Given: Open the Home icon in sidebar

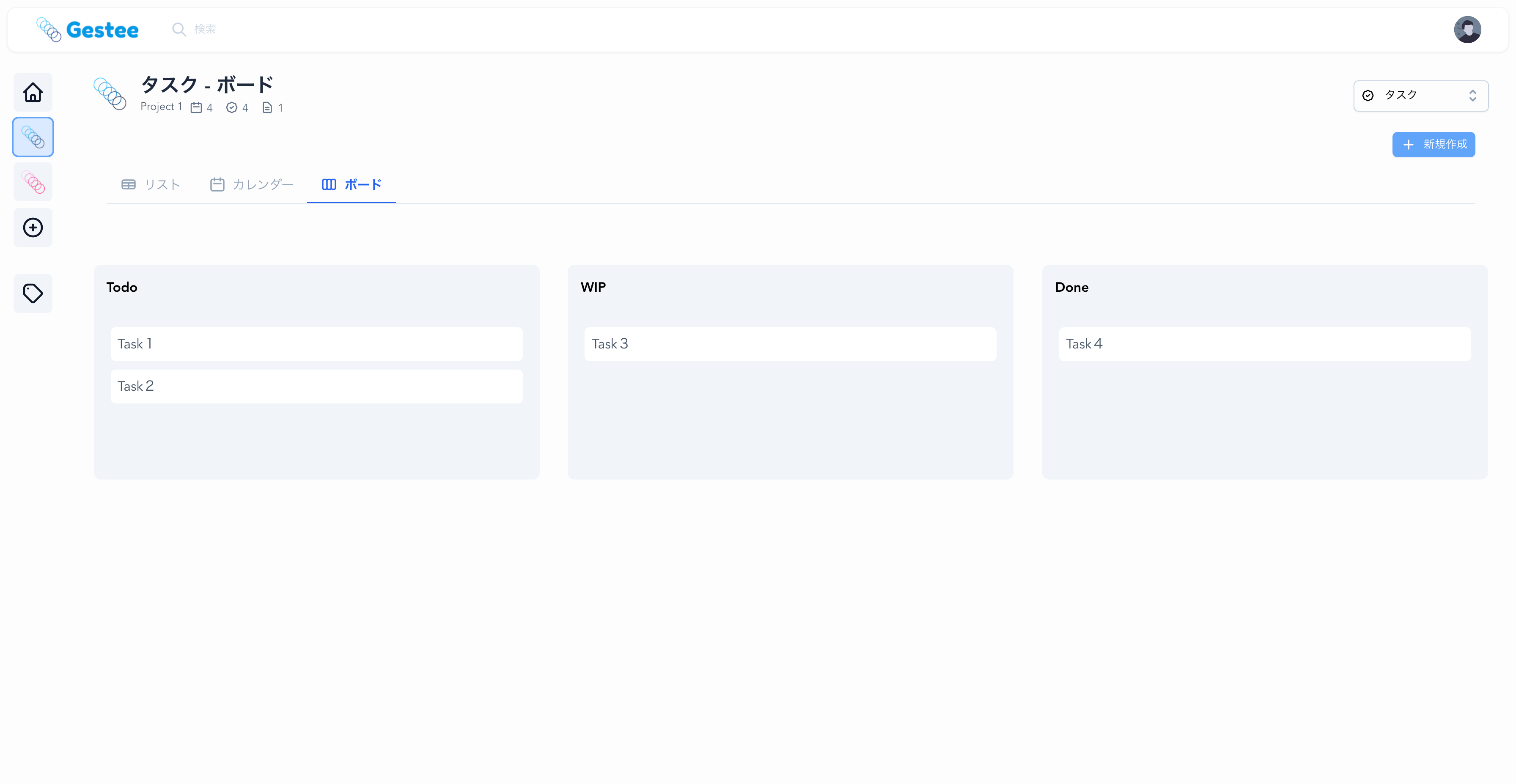Looking at the screenshot, I should pyautogui.click(x=33, y=92).
